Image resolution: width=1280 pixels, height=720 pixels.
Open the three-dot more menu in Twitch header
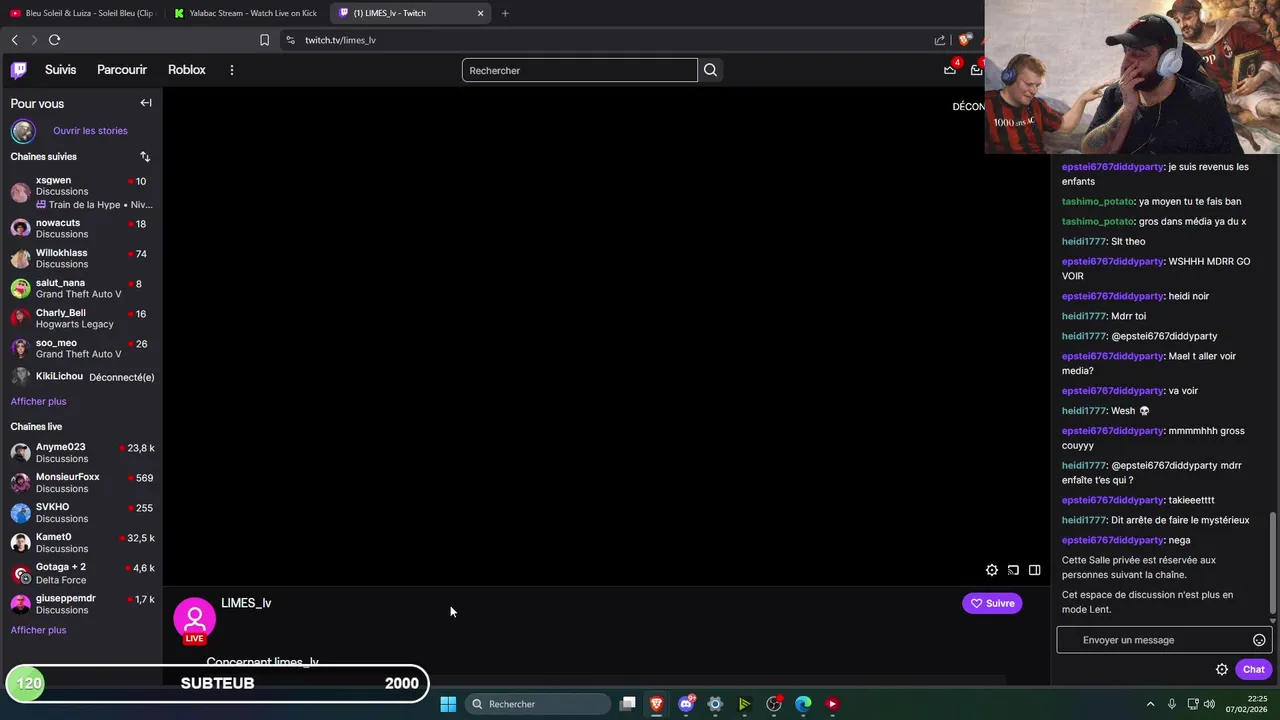pos(231,70)
